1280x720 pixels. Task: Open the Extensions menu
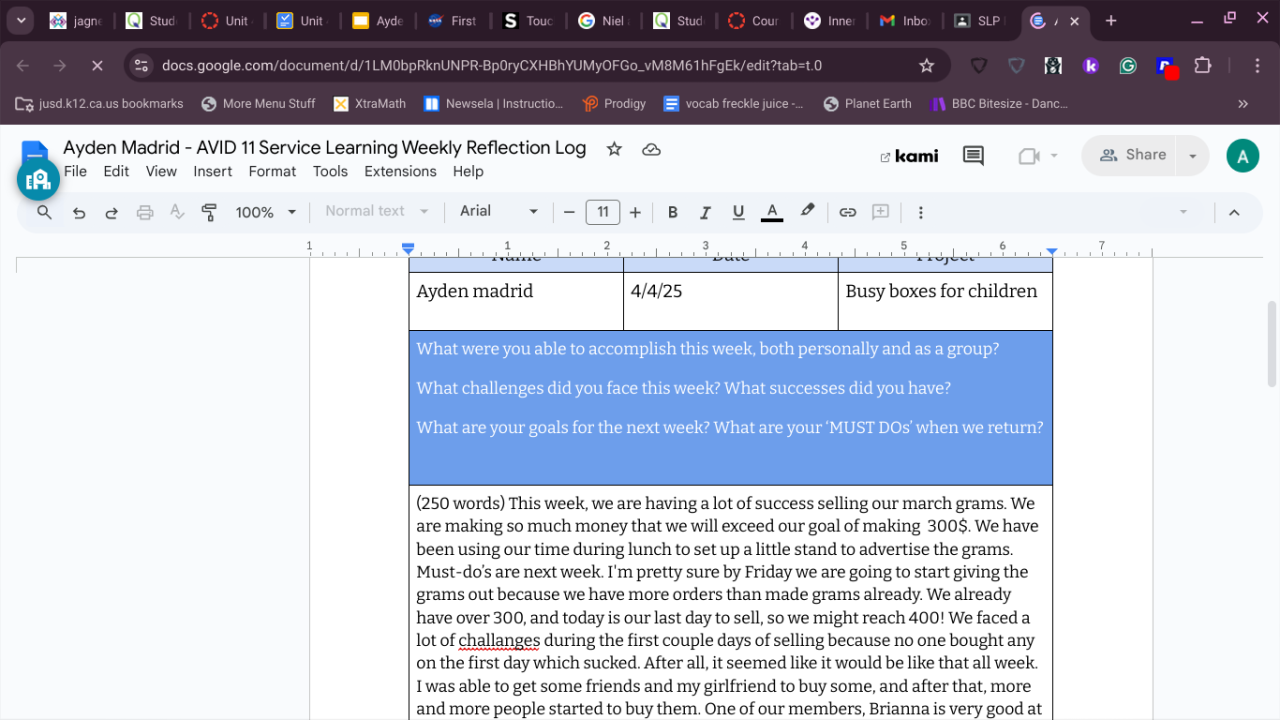click(x=400, y=171)
